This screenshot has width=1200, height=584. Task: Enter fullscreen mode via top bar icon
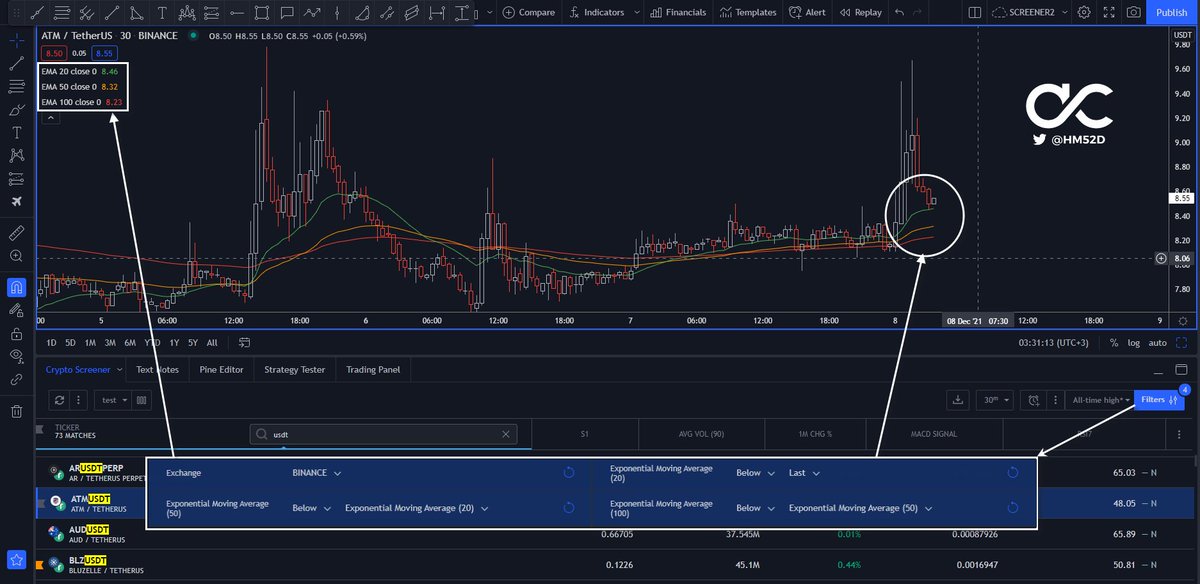pyautogui.click(x=1109, y=13)
